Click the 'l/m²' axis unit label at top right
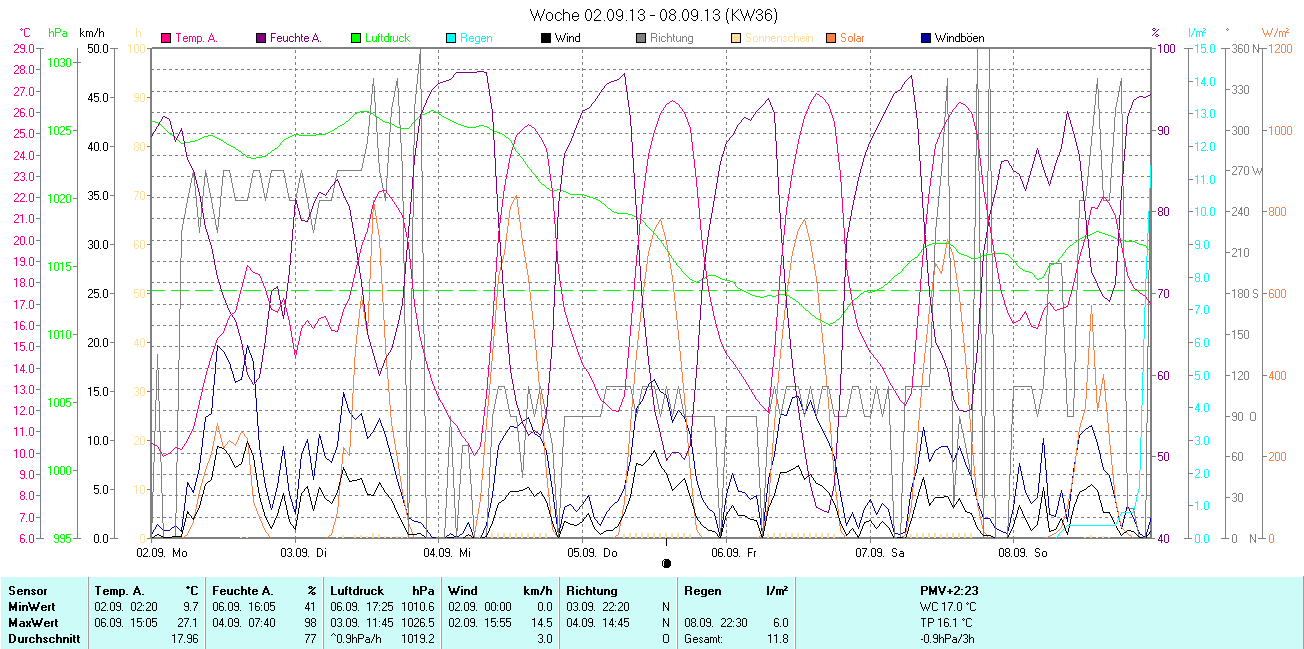This screenshot has width=1304, height=649. [1198, 32]
